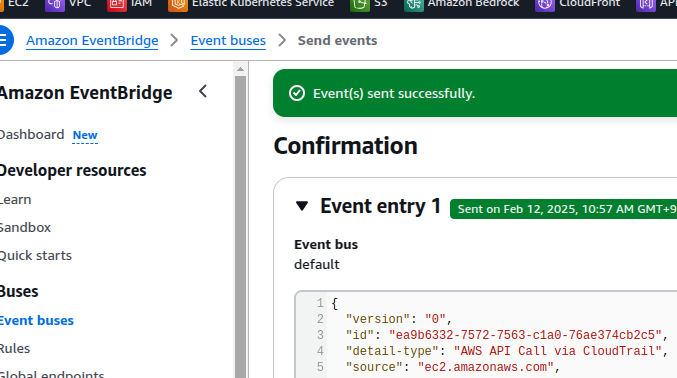The image size is (677, 378).
Task: Collapse the Event entry 1 section
Action: [302, 206]
